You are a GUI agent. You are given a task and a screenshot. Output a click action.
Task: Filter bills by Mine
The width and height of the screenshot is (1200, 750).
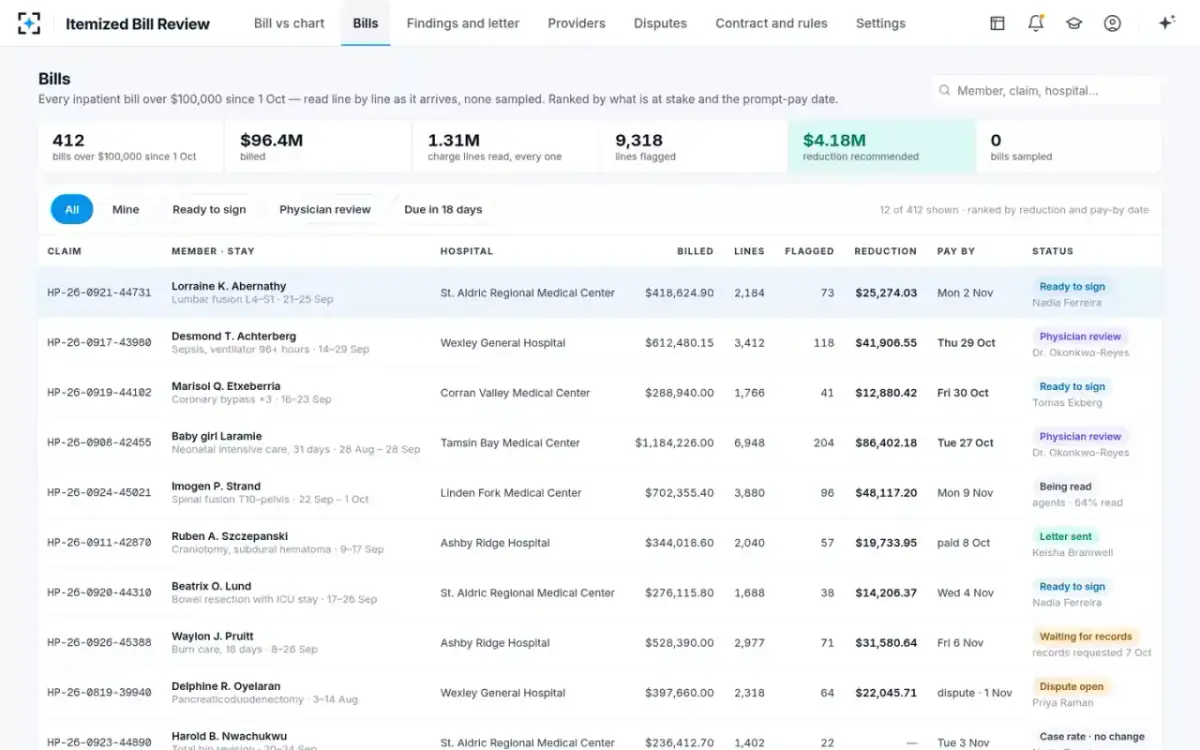coord(126,209)
